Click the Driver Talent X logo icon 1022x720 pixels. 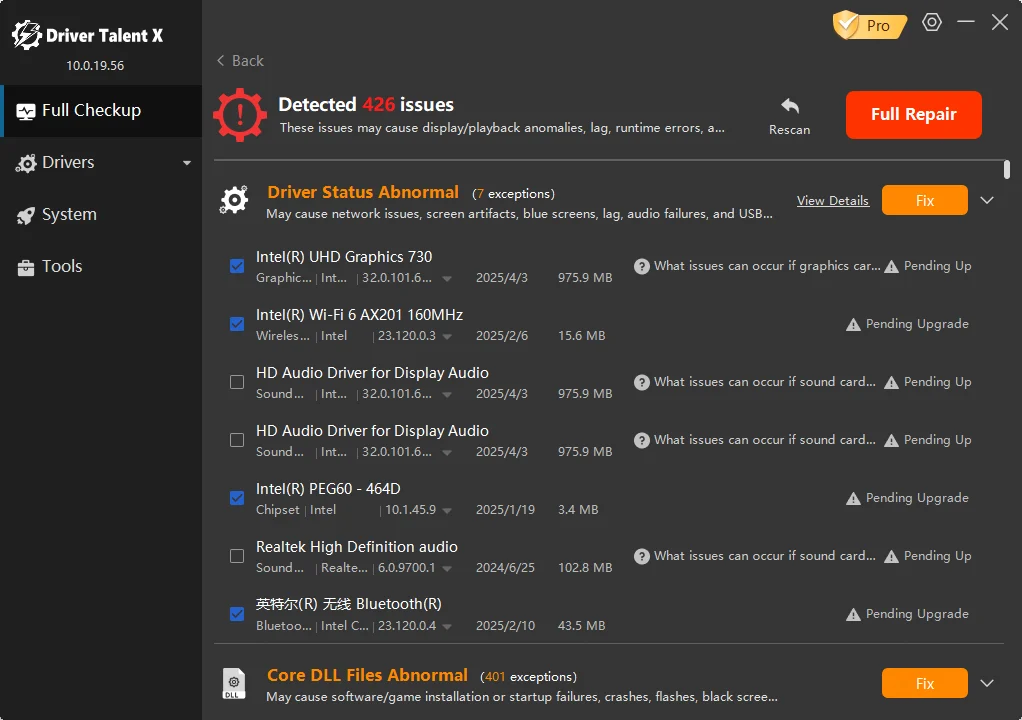tap(27, 35)
